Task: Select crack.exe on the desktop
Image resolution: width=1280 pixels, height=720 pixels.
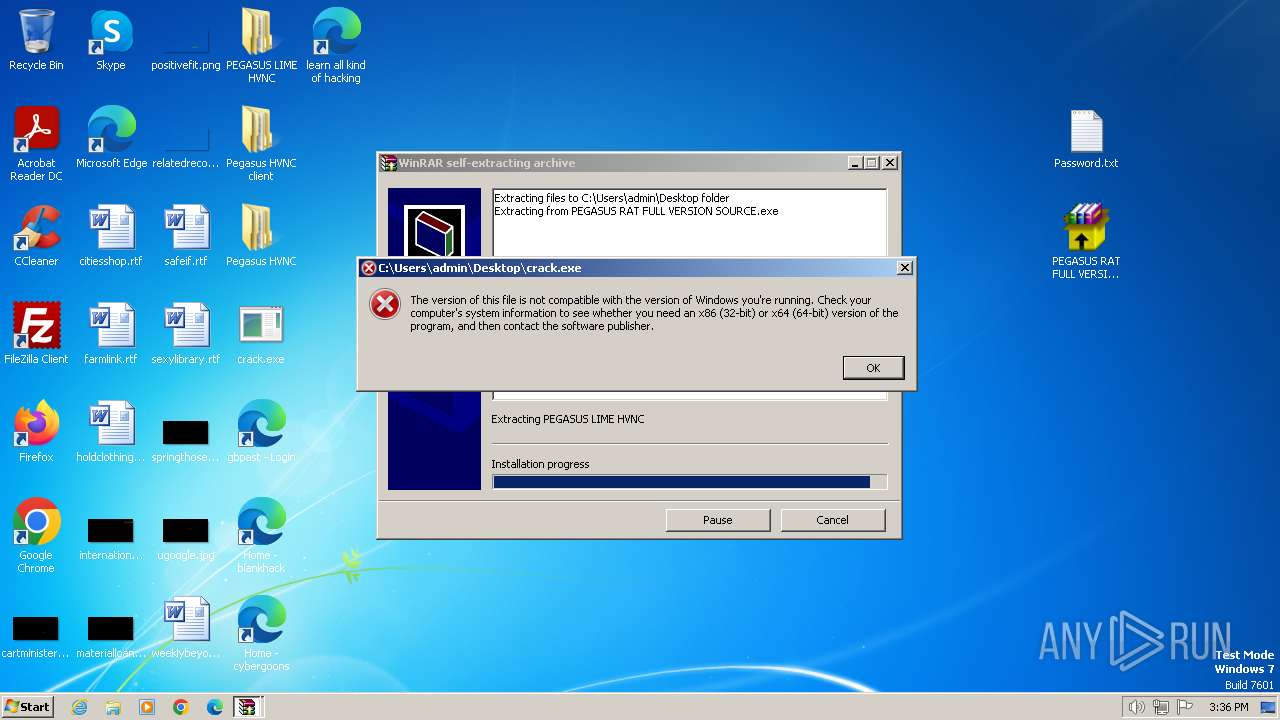Action: [x=261, y=334]
